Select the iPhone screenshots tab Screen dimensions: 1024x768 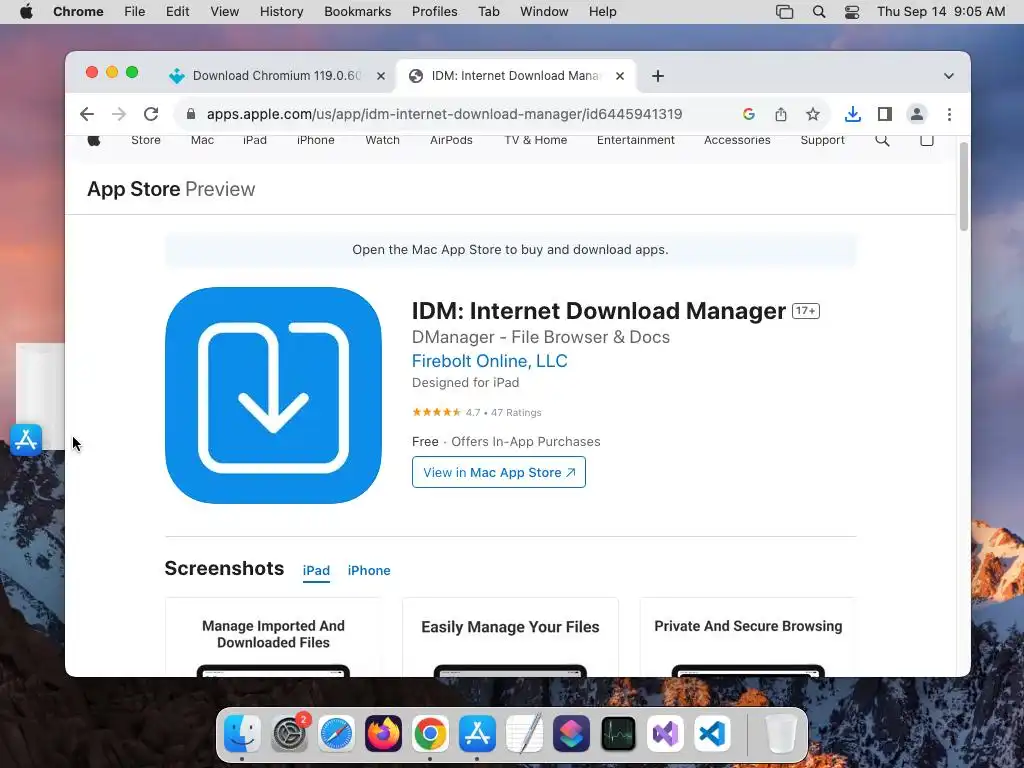369,570
